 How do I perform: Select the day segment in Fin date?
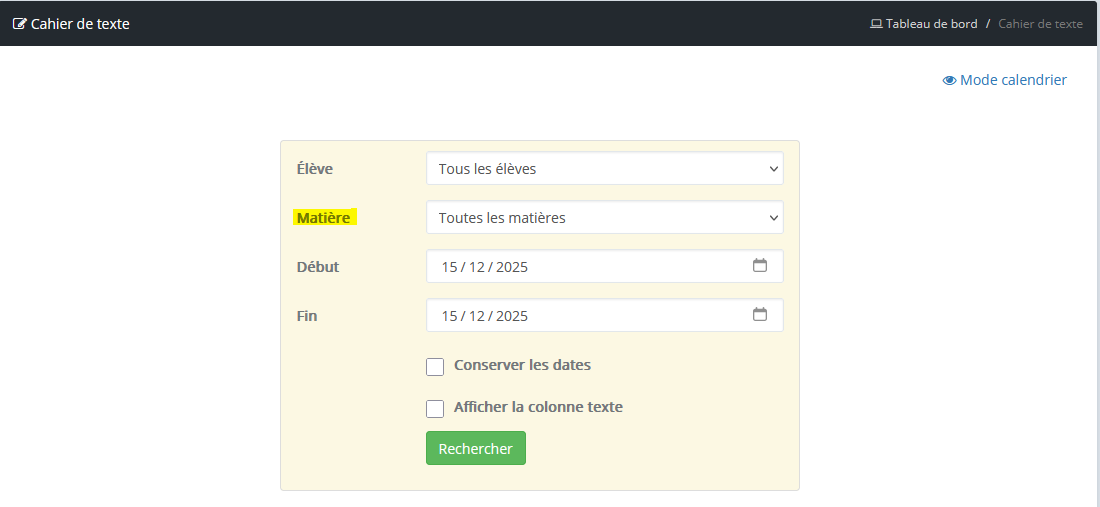point(449,316)
